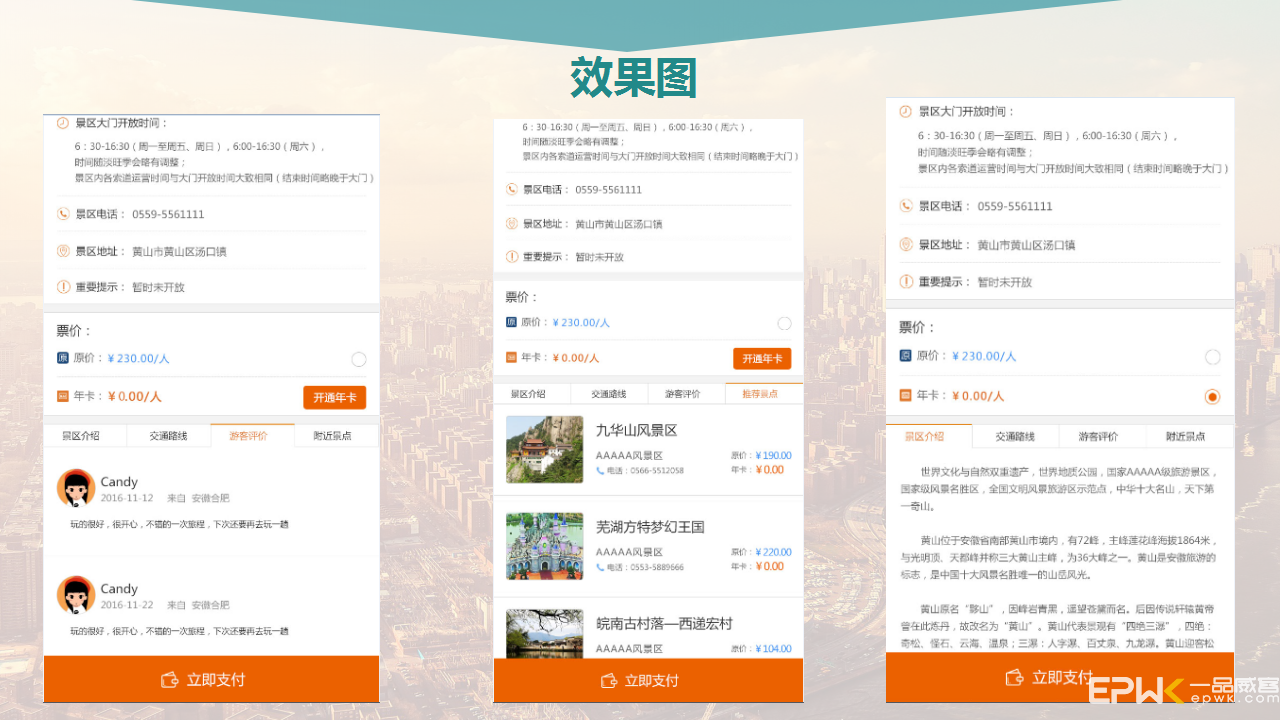
Task: Click the 重要提示 alert icon in left mockup
Action: [x=63, y=287]
